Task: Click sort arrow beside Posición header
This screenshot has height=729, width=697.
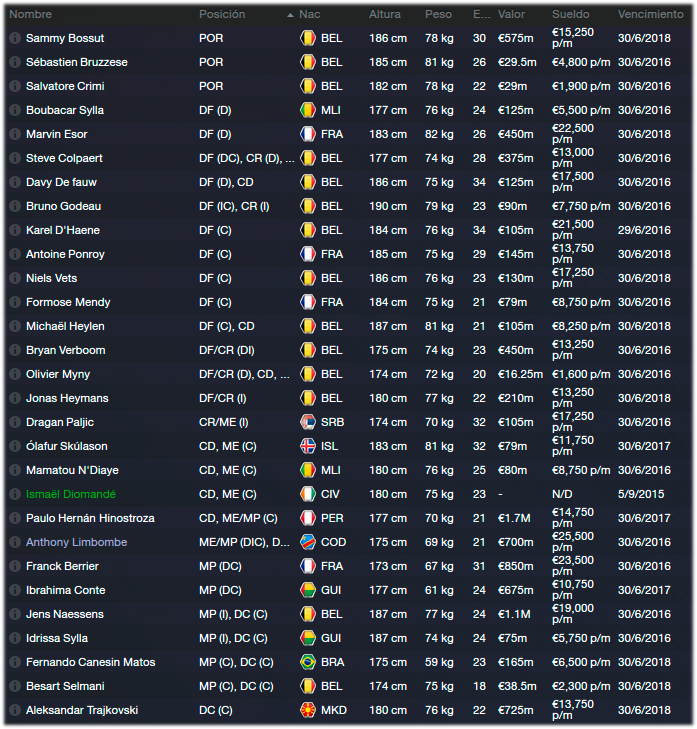Action: point(290,15)
